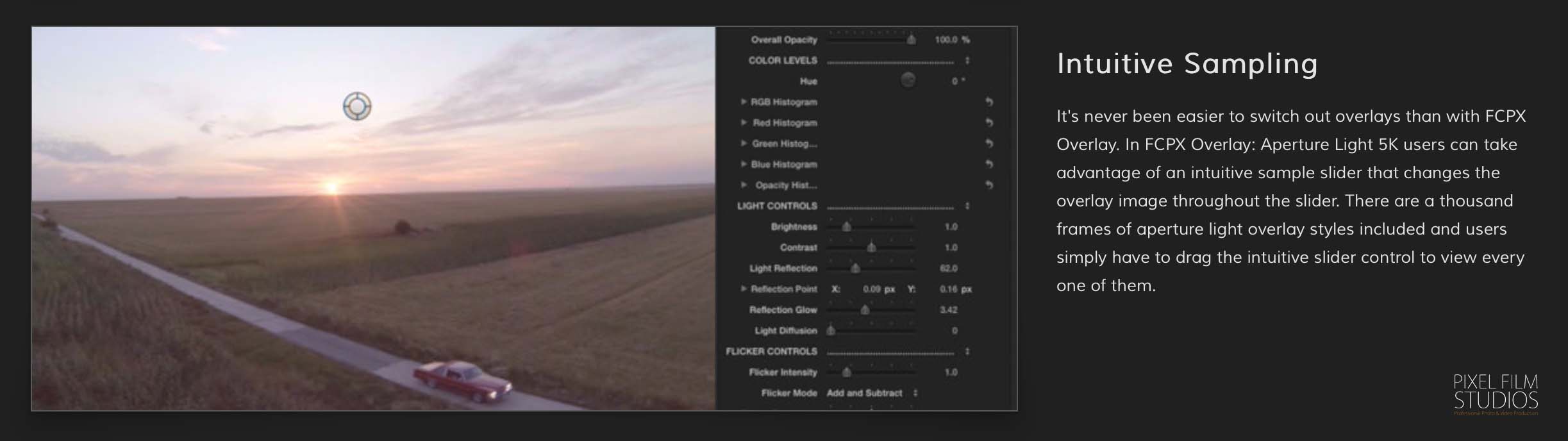Viewport: 1568px width, 441px height.
Task: Click the Light Reflection 62.0 value
Action: [x=949, y=269]
